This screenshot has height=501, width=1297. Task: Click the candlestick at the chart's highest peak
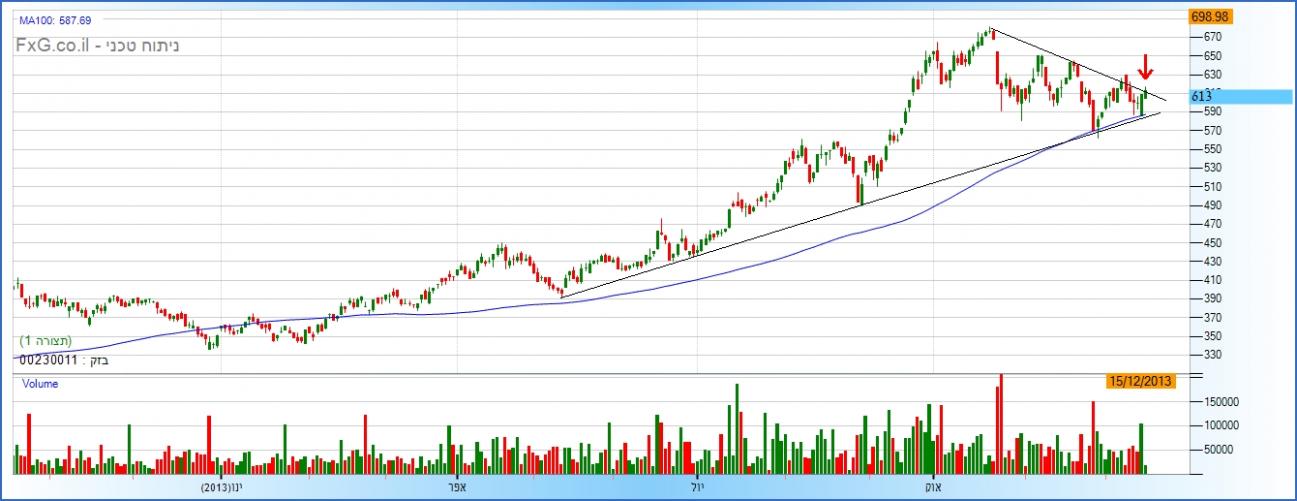(990, 32)
